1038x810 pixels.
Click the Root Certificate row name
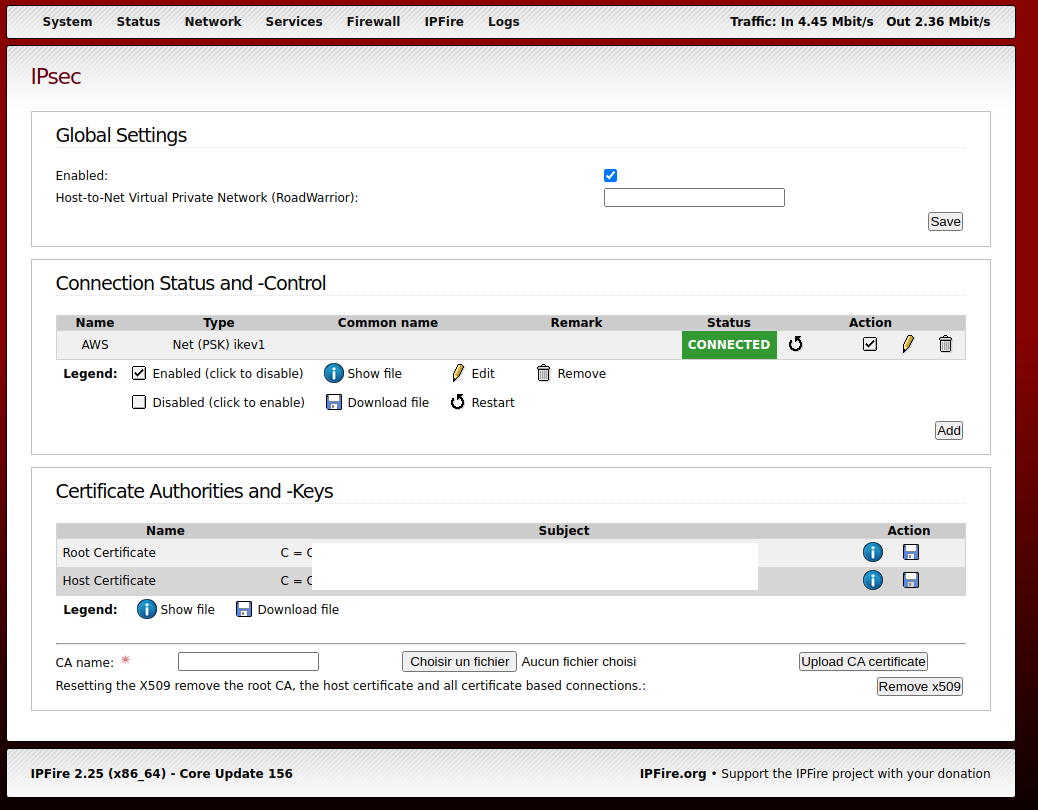point(109,553)
